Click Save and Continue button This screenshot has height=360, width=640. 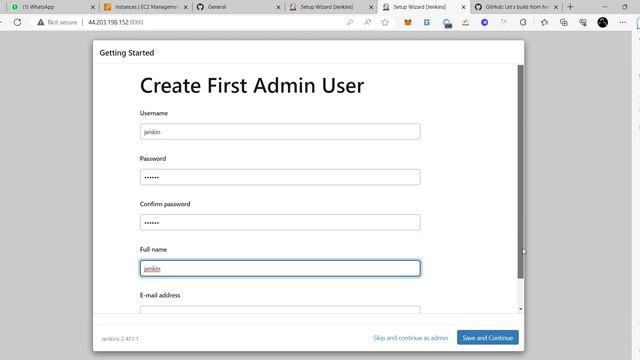[488, 338]
